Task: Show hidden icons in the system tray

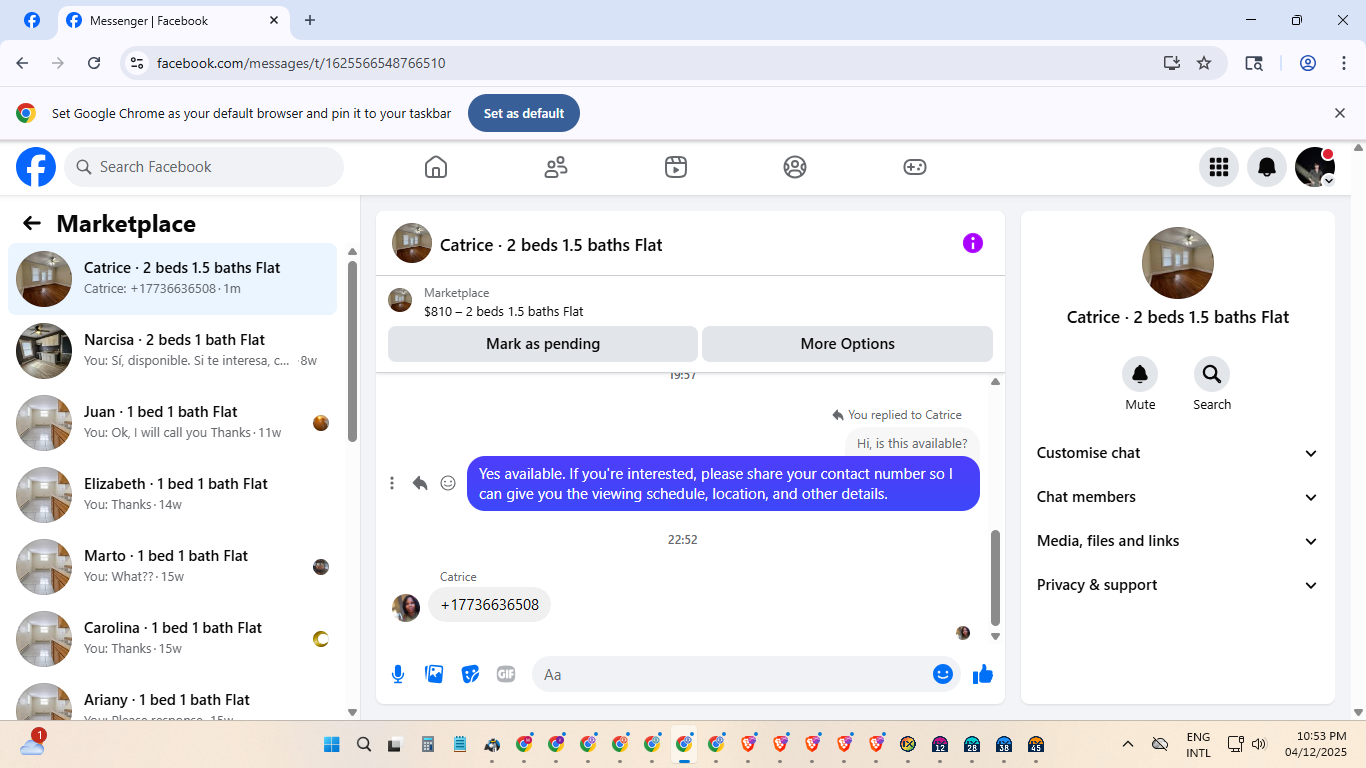Action: (1128, 744)
